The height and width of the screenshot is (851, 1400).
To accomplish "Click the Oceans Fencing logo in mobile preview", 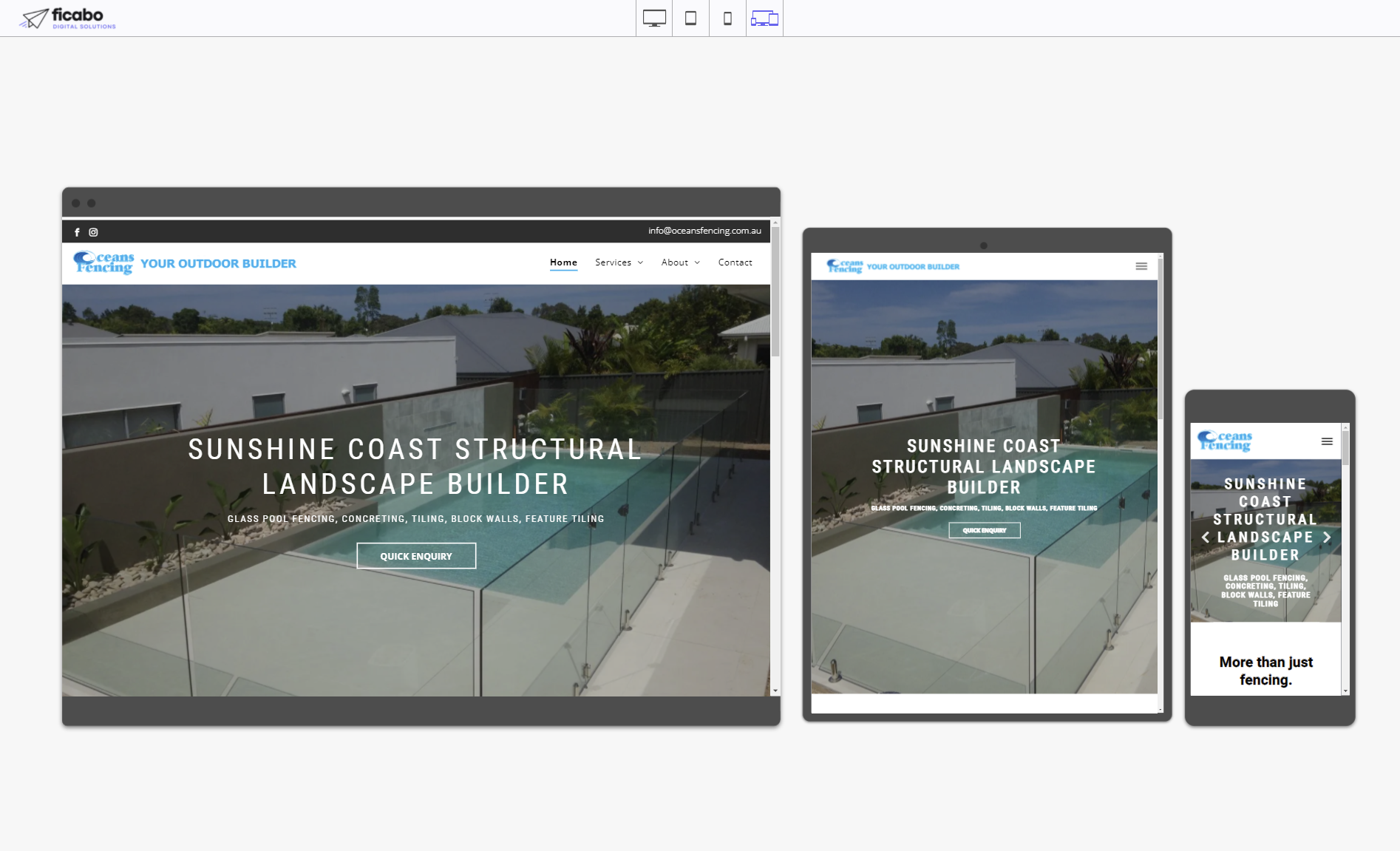I will click(1224, 441).
